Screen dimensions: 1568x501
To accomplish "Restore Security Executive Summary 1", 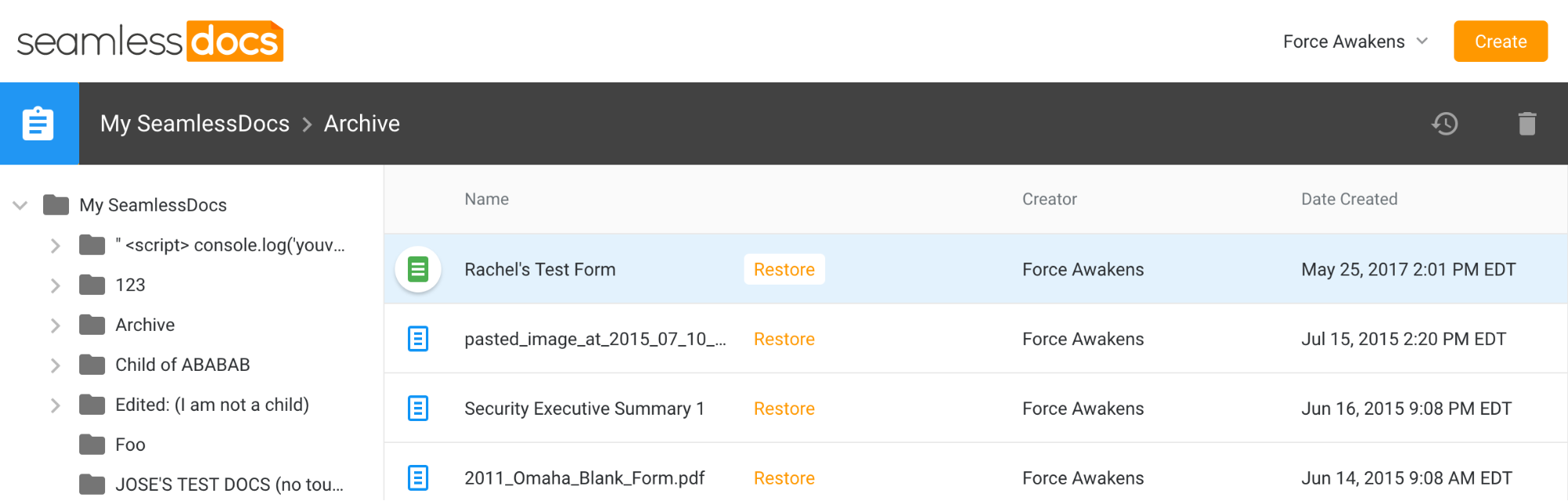I will (784, 408).
